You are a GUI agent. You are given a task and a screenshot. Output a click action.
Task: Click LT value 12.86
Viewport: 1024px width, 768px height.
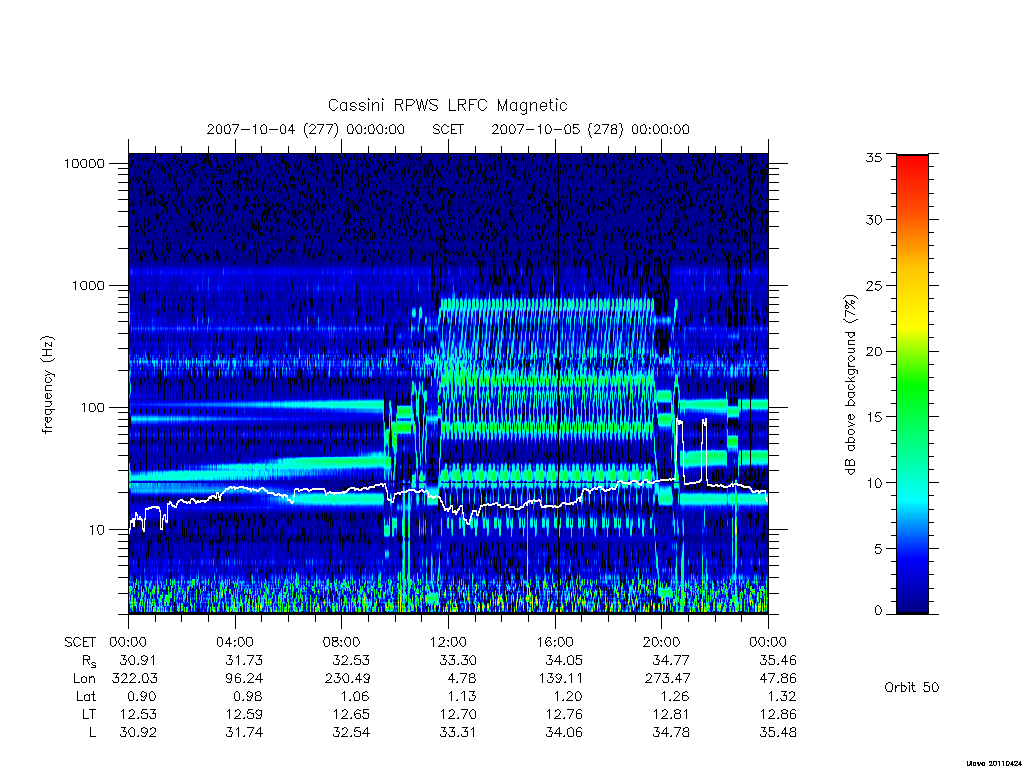[x=777, y=714]
